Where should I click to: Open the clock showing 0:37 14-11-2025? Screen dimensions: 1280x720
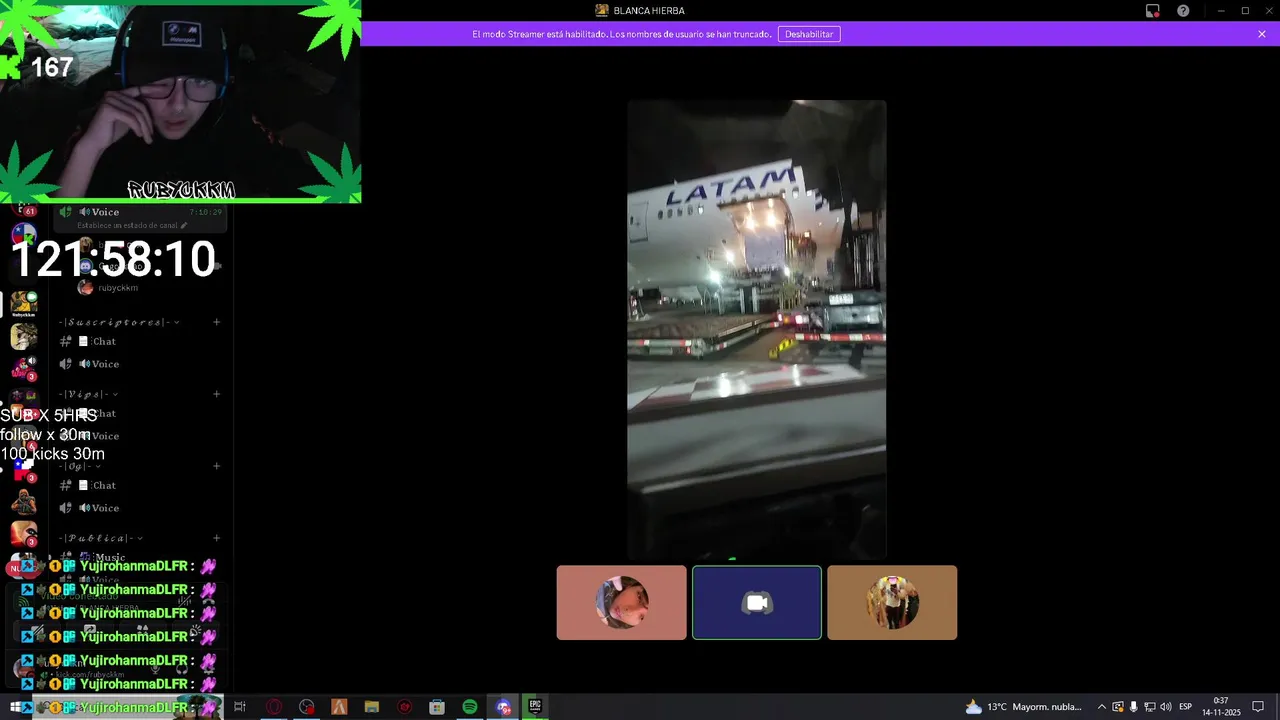pos(1221,707)
